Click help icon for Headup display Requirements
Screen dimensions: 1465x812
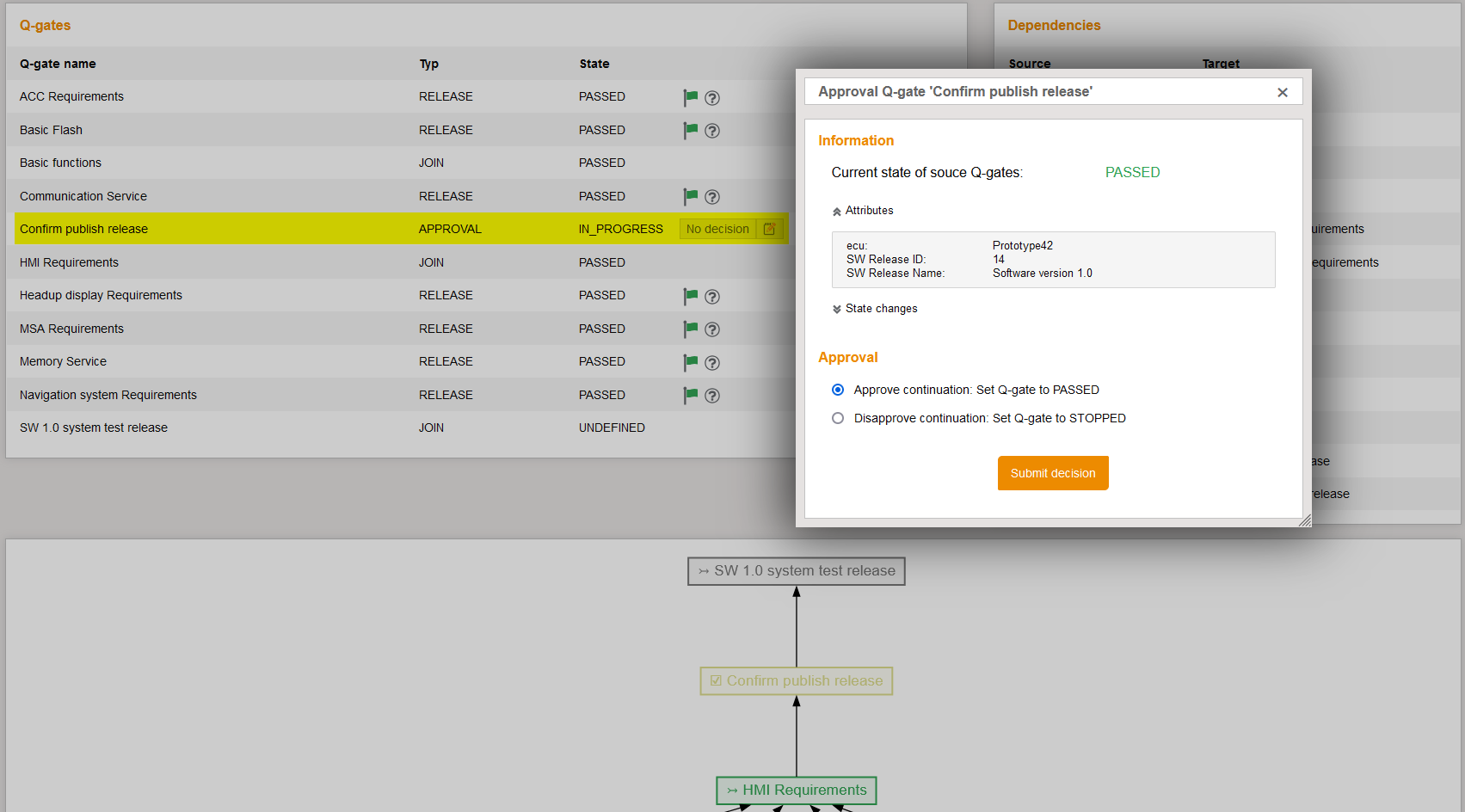click(x=712, y=297)
